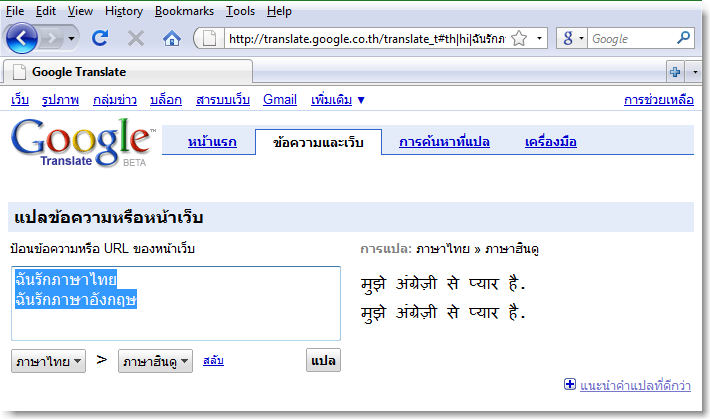Click the สารบบเว็บ link

click(x=223, y=100)
